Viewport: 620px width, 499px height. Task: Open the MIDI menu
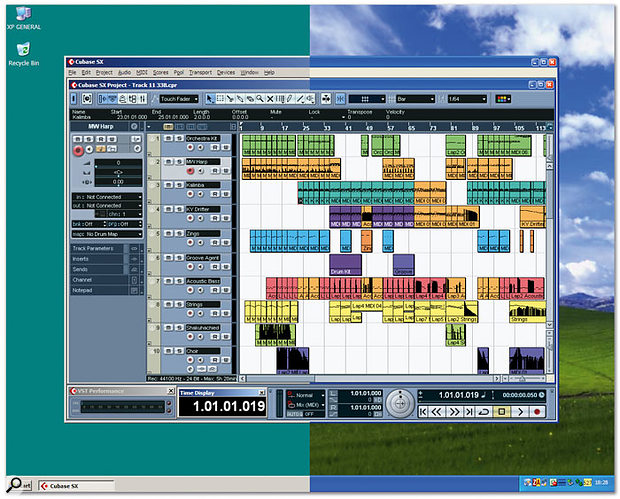[142, 72]
